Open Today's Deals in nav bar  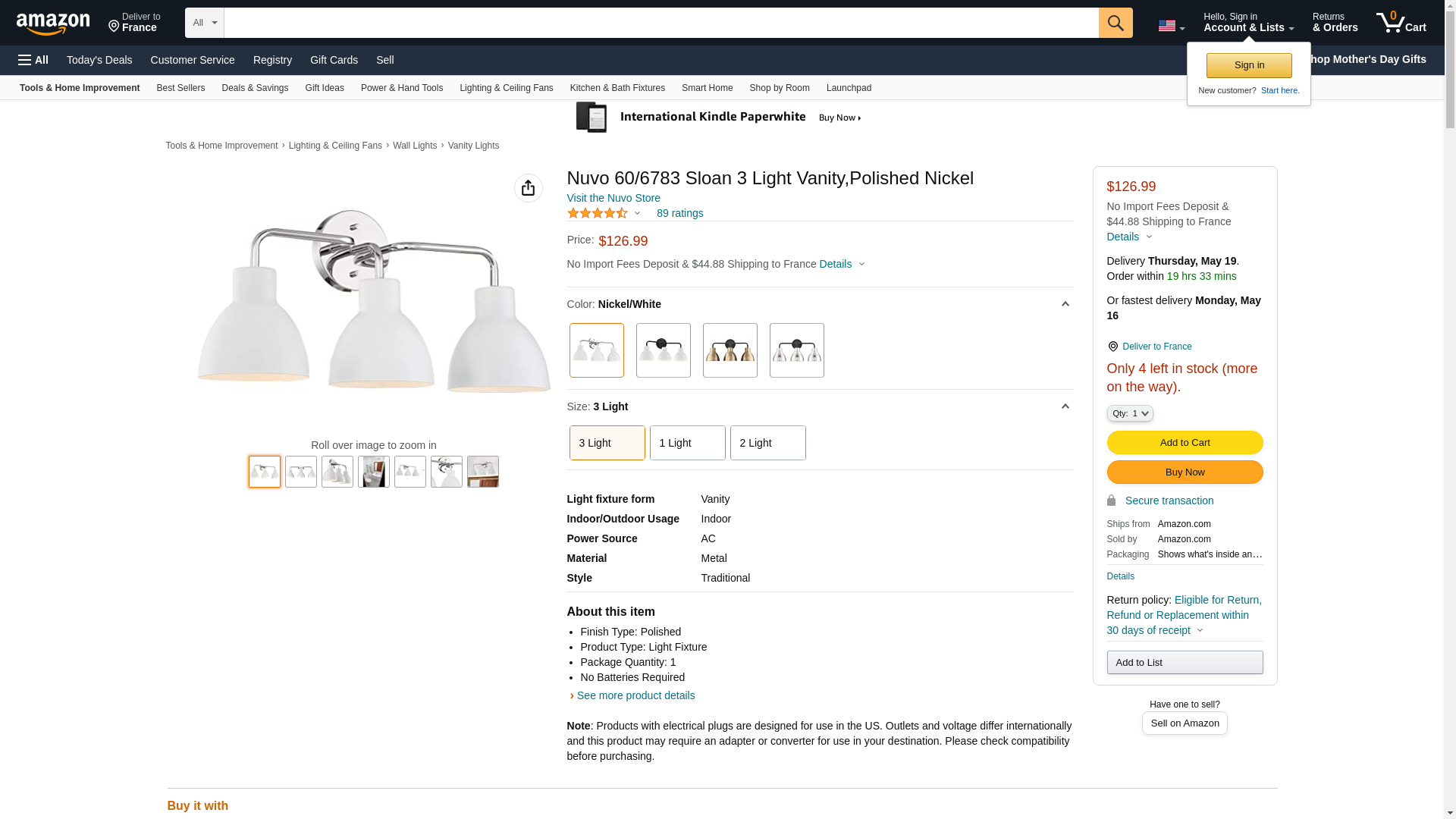pos(99,60)
